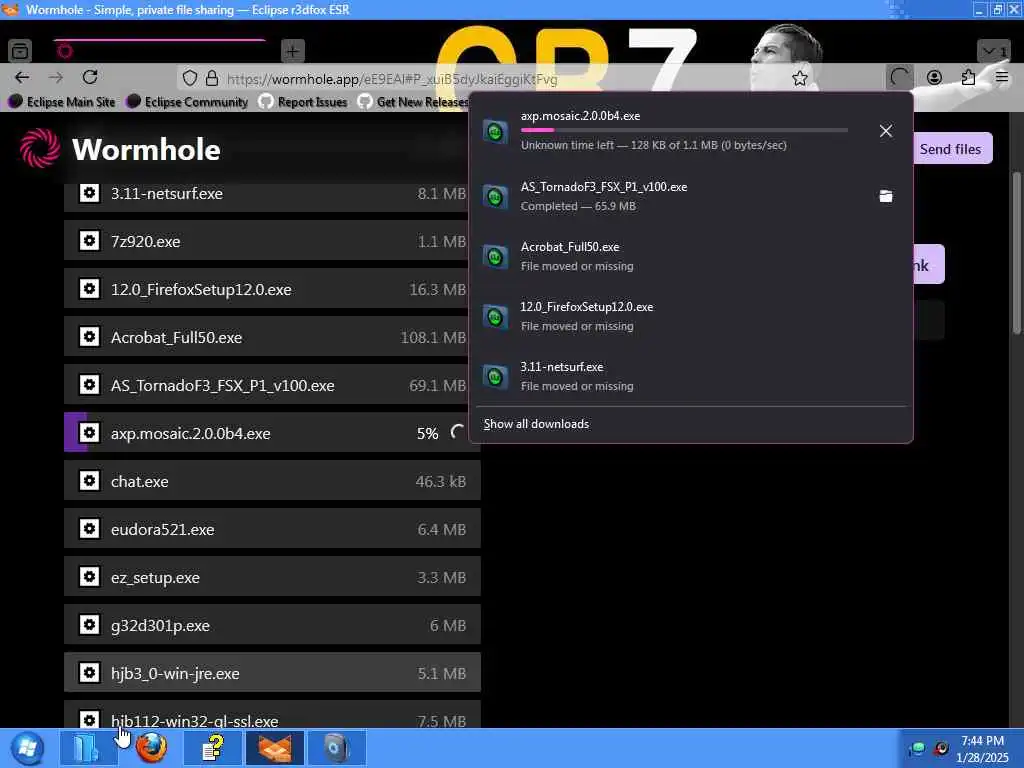
Task: Open the help question mark taskbar icon
Action: (213, 748)
